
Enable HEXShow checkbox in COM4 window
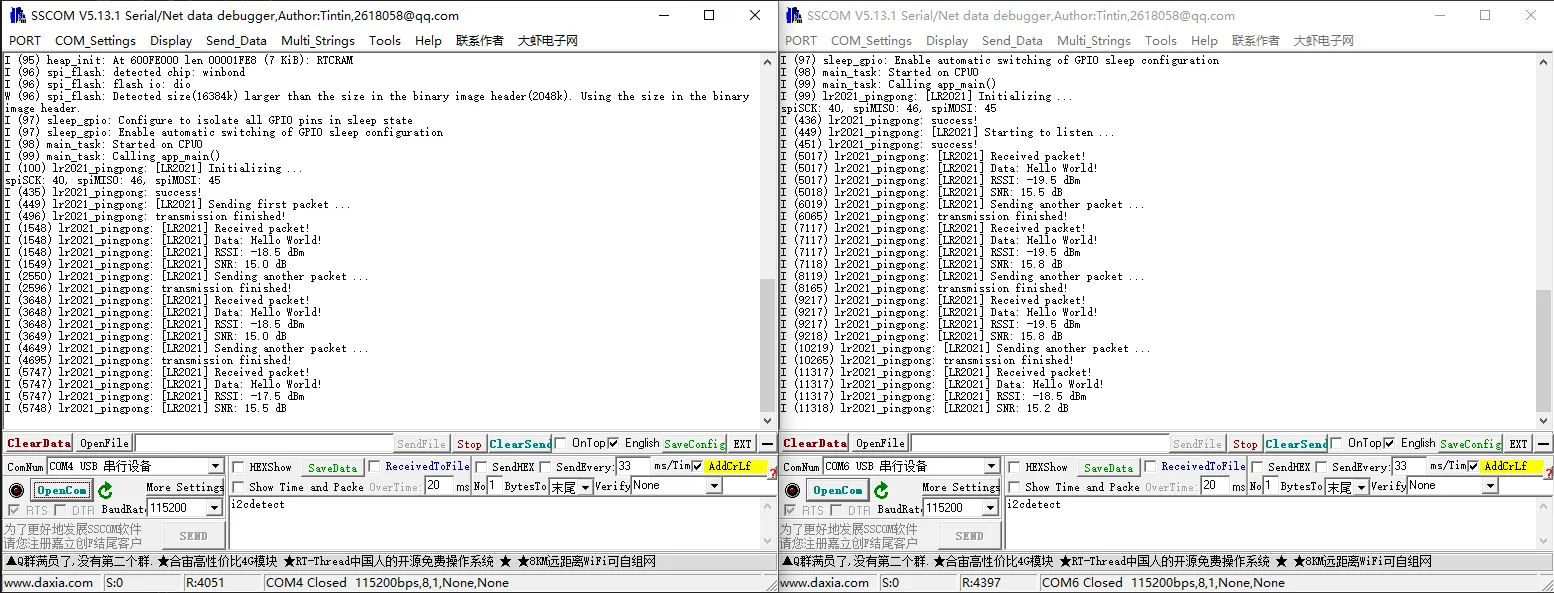(239, 467)
